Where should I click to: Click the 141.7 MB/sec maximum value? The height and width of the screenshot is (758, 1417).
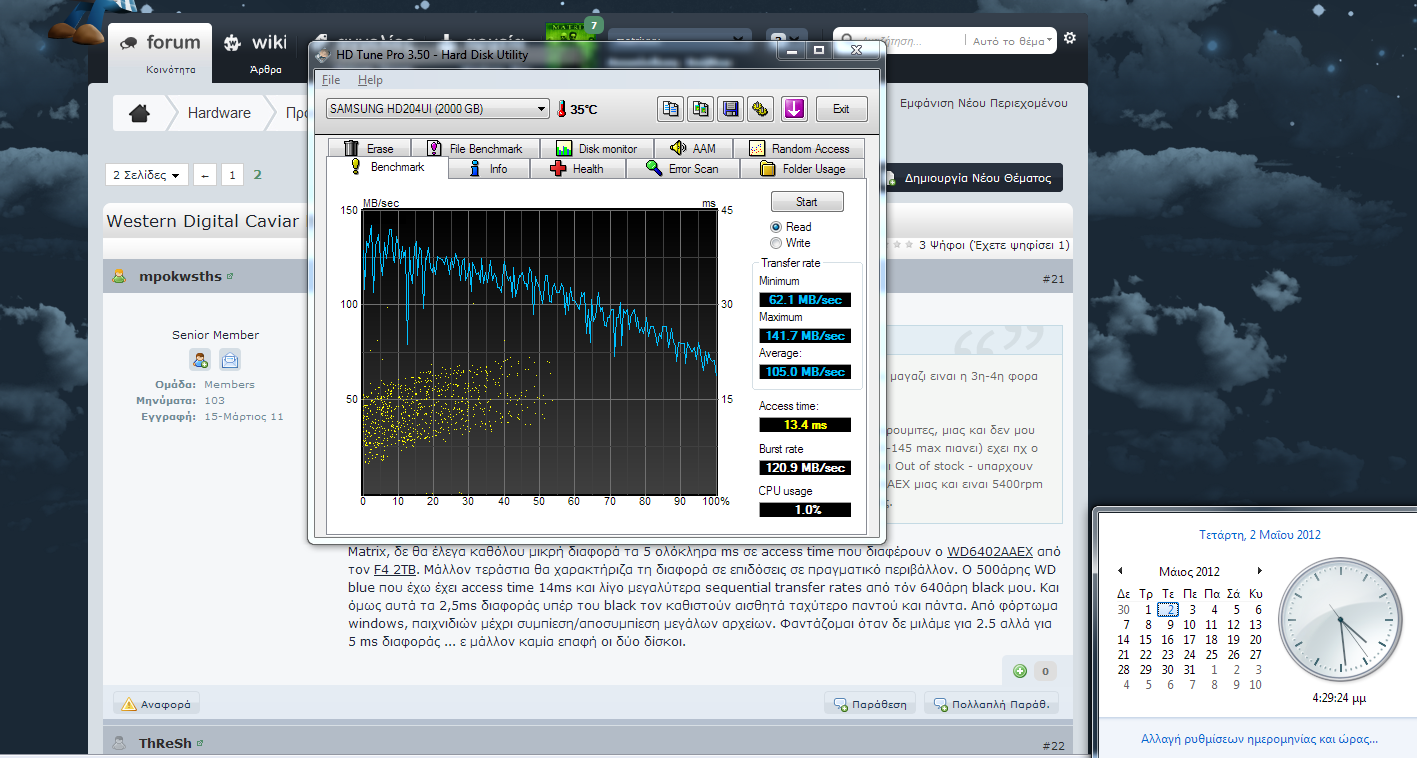805,336
